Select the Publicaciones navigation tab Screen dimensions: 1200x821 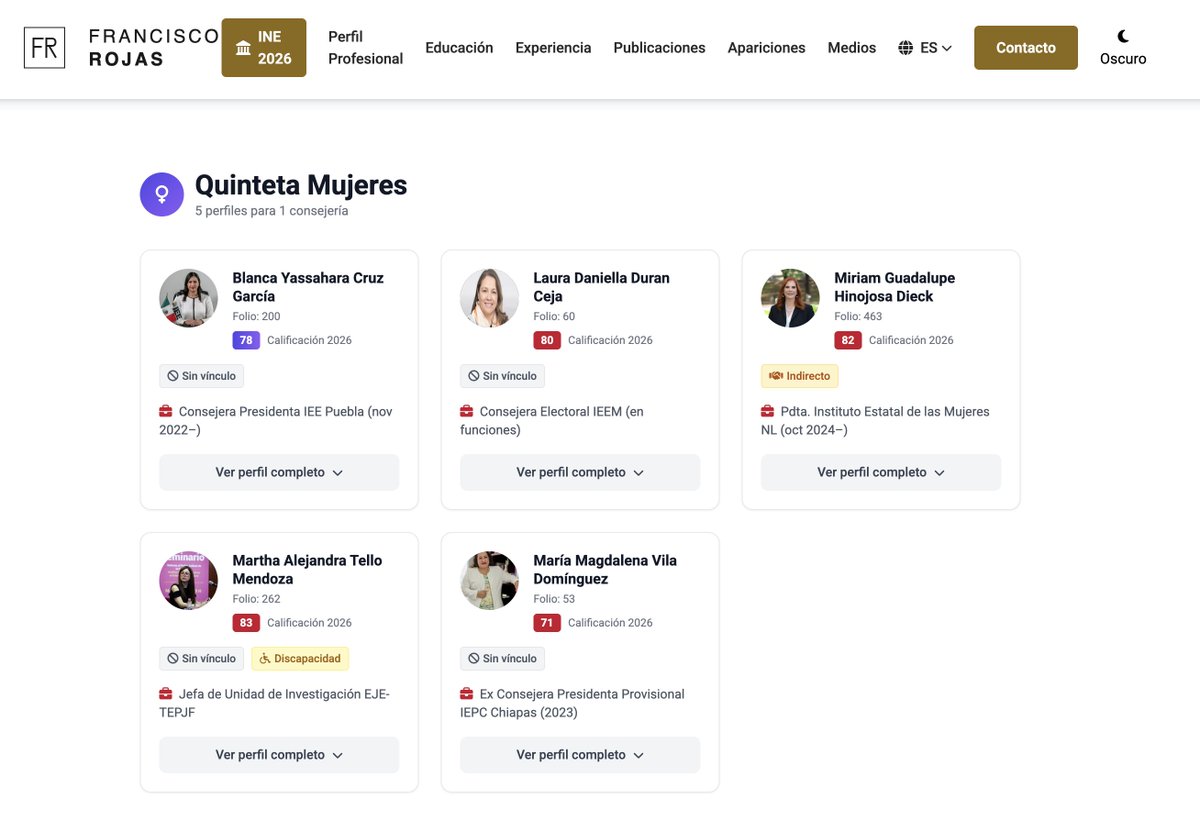pos(659,47)
